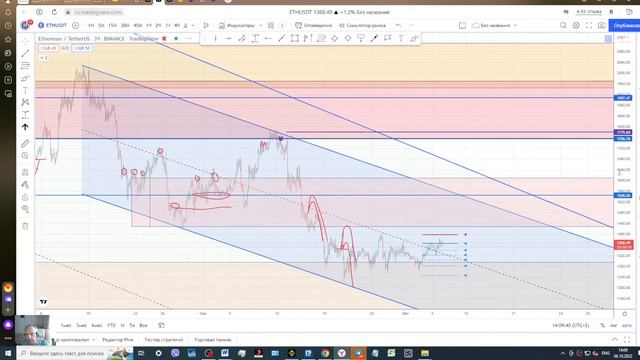The width and height of the screenshot is (640, 360).
Task: Select the vertical line favorite tool
Action: (216, 38)
